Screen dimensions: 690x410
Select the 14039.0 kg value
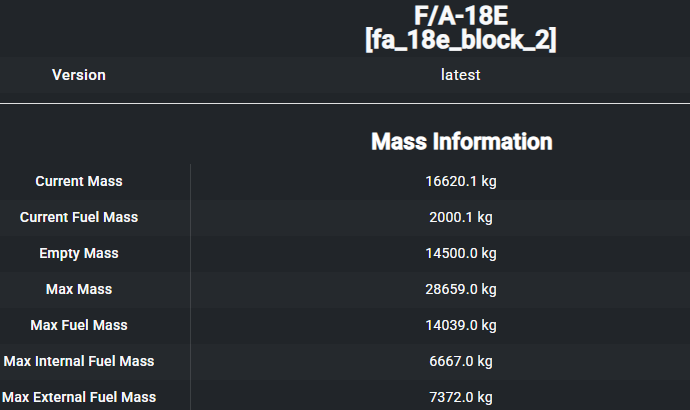pos(461,325)
